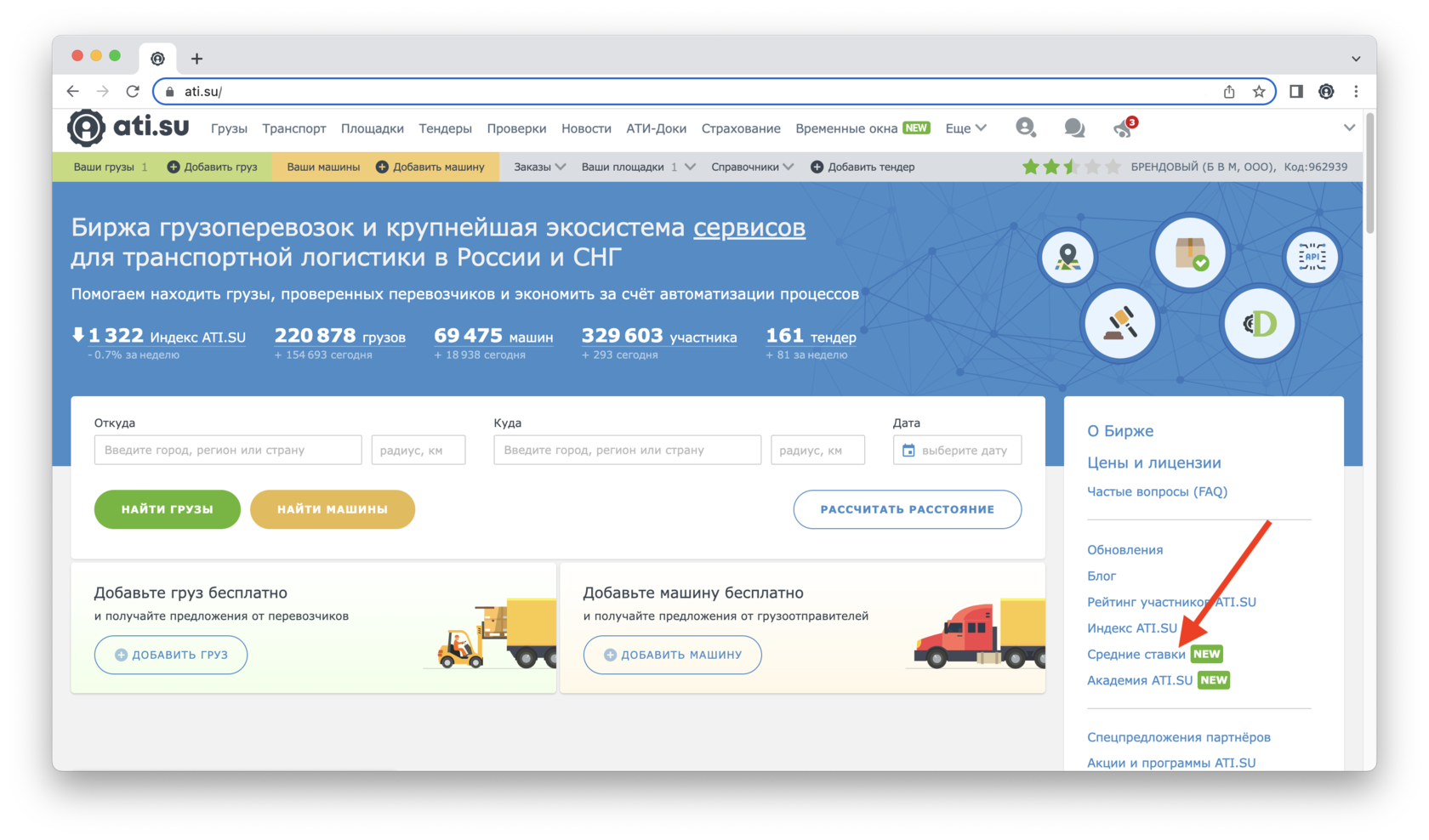Click Добавить тендер

pos(863,167)
